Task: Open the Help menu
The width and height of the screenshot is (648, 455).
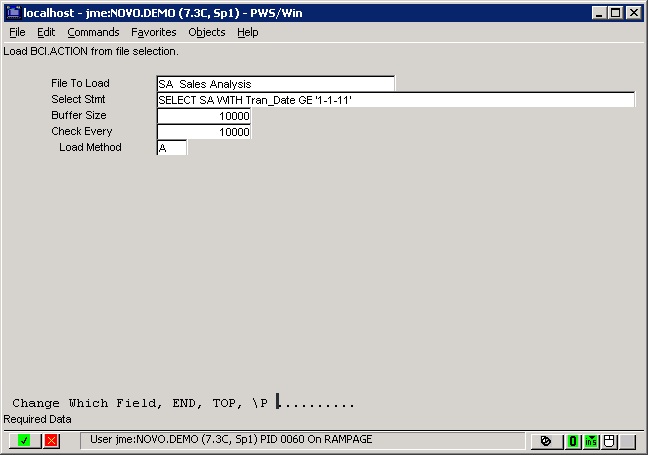Action: point(247,32)
